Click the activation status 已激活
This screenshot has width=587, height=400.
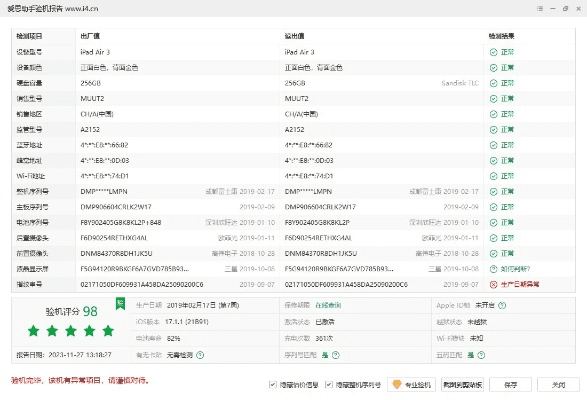coord(325,322)
